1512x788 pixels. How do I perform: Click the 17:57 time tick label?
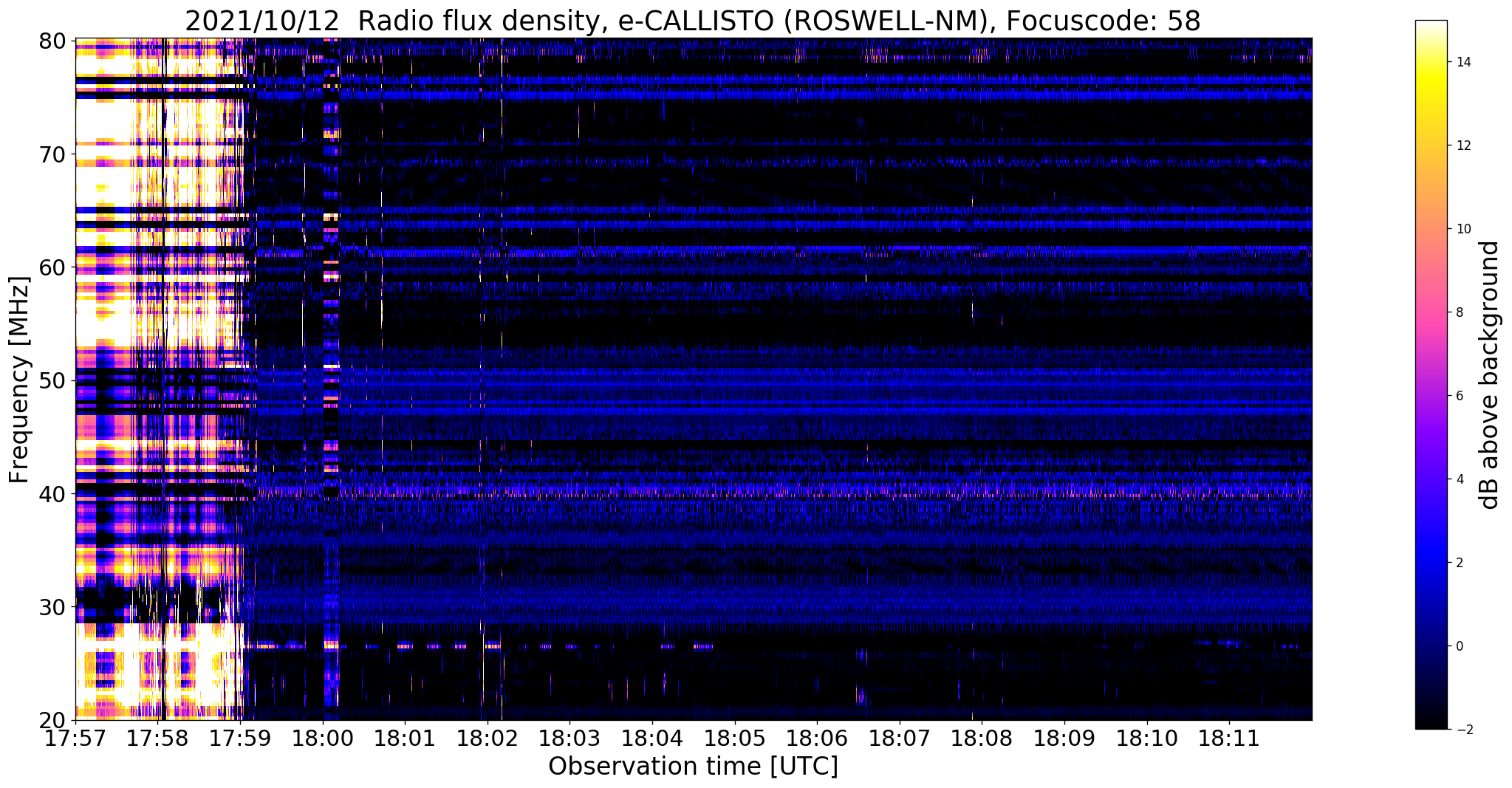(x=75, y=738)
